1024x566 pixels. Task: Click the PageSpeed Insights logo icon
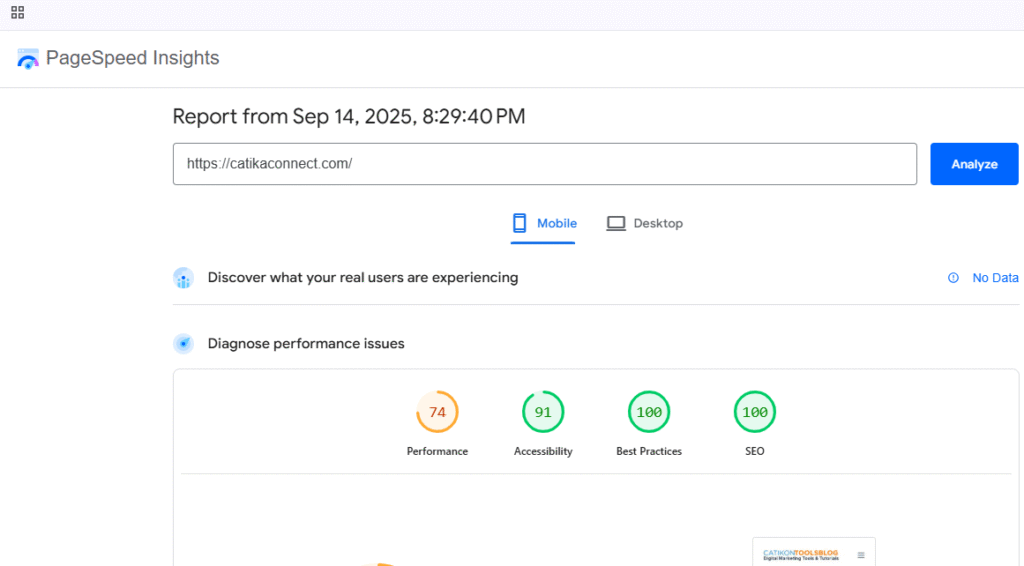(28, 59)
